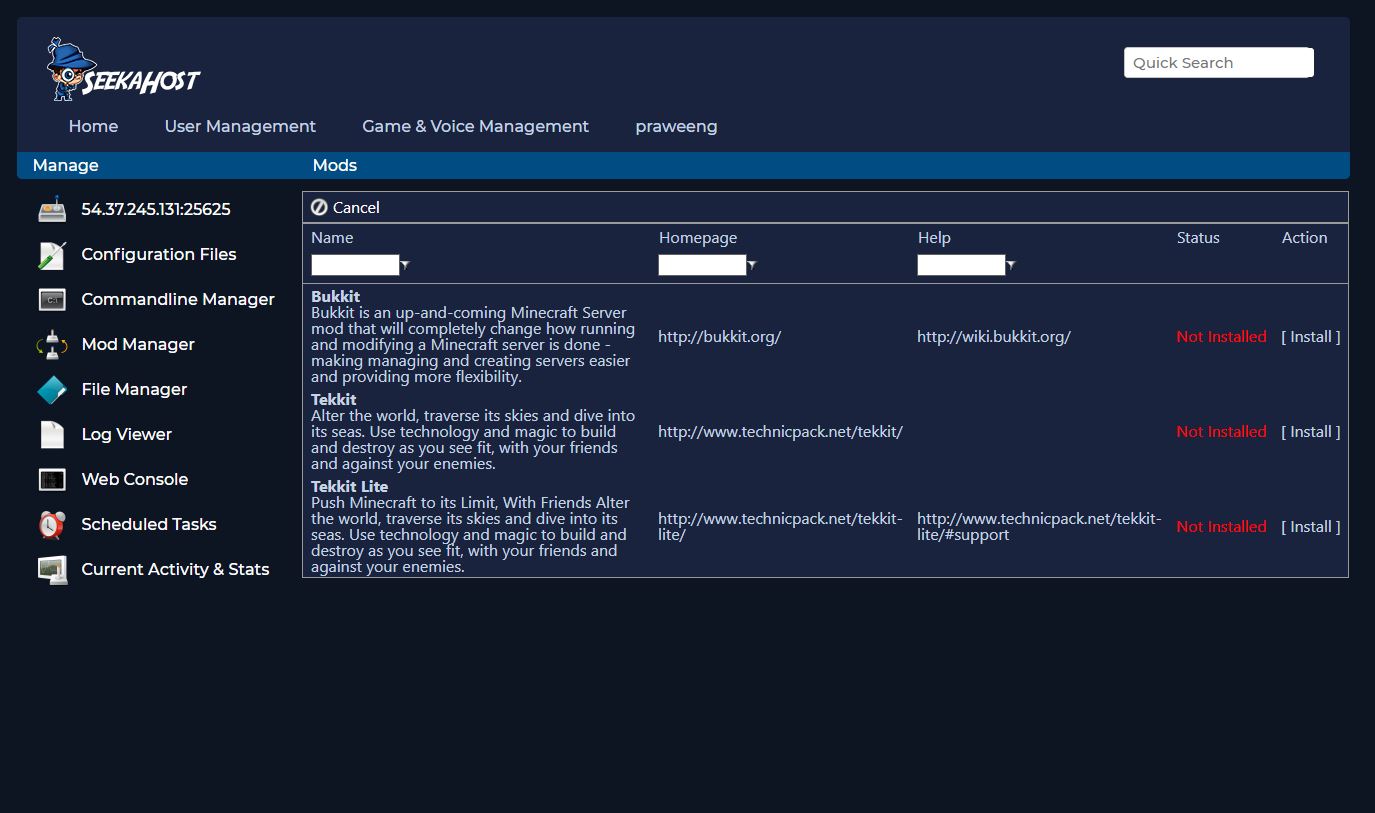Install the Tekkit mod
Screen dimensions: 1375x813
[x=1311, y=432]
